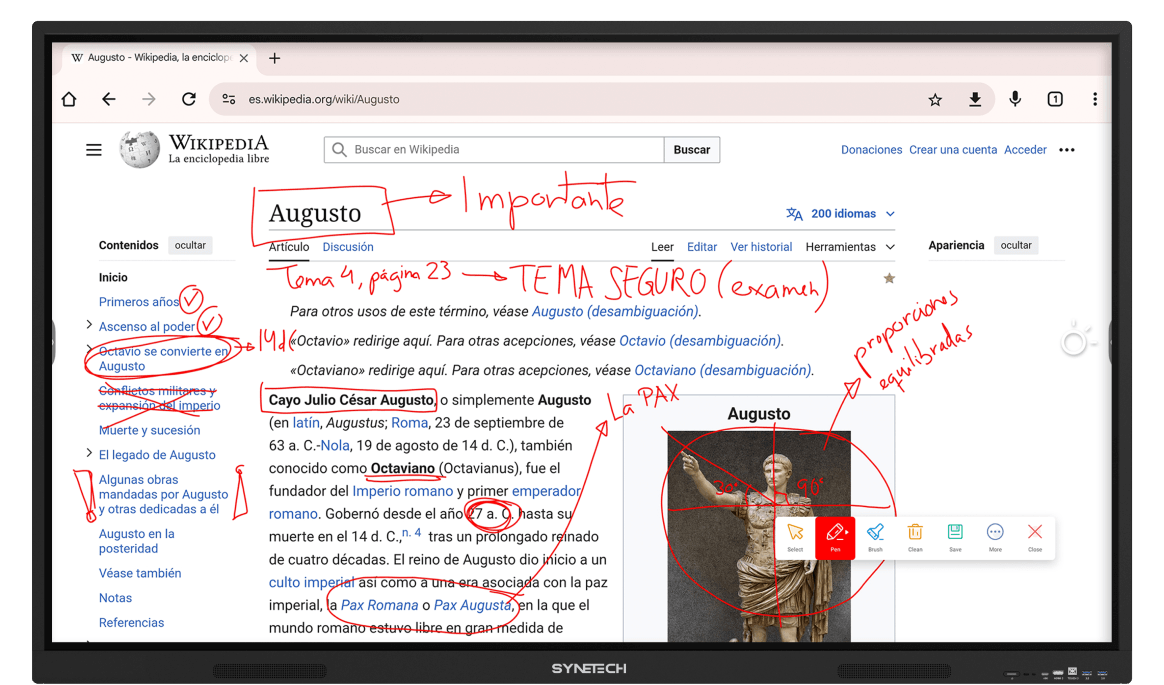The image size is (1164, 685).
Task: Select the Pen annotation tool
Action: pos(835,537)
